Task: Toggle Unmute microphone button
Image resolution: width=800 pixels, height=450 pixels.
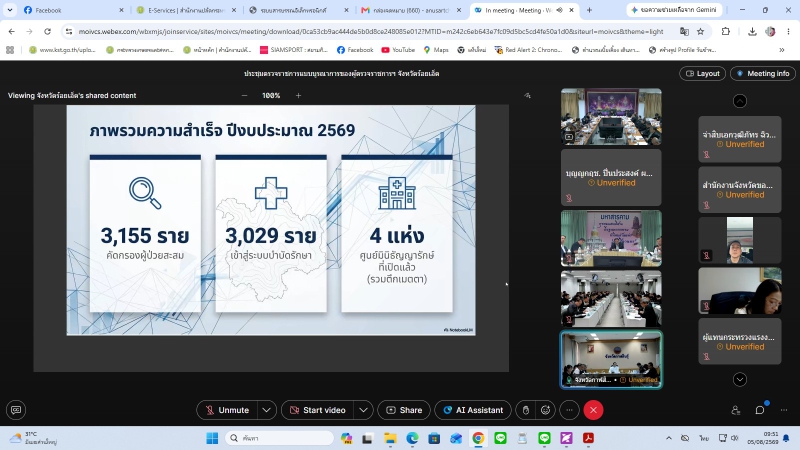Action: point(227,410)
